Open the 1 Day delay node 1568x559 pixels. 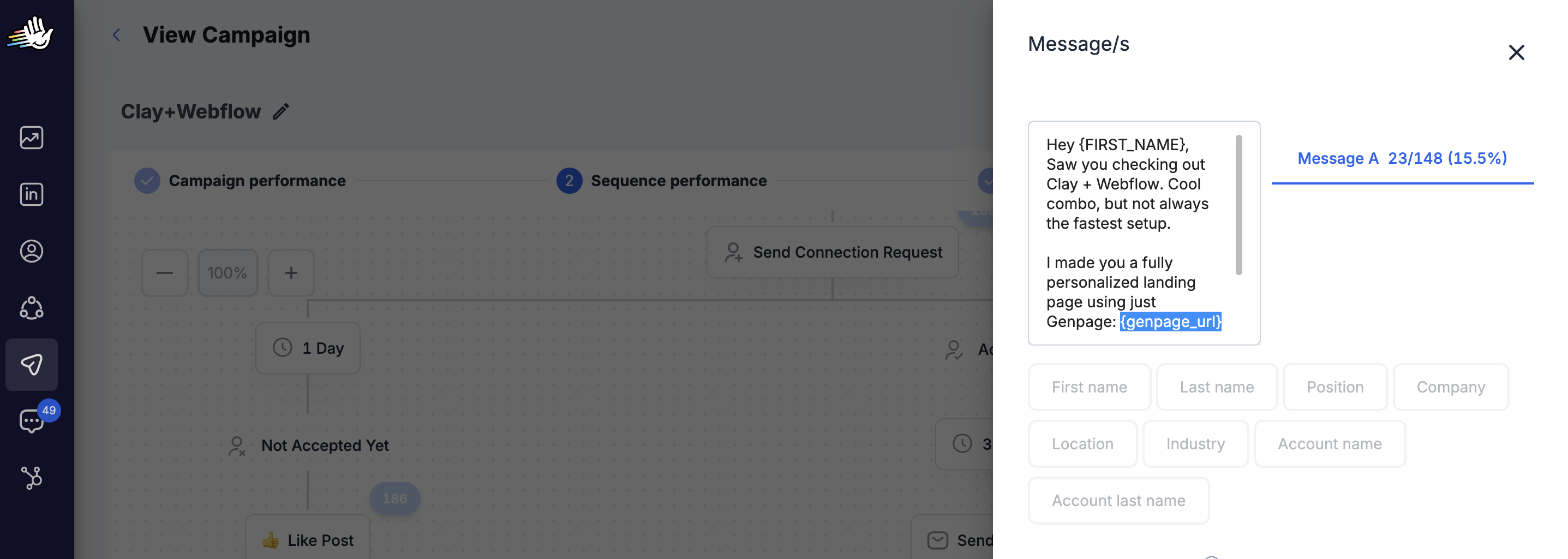(308, 348)
